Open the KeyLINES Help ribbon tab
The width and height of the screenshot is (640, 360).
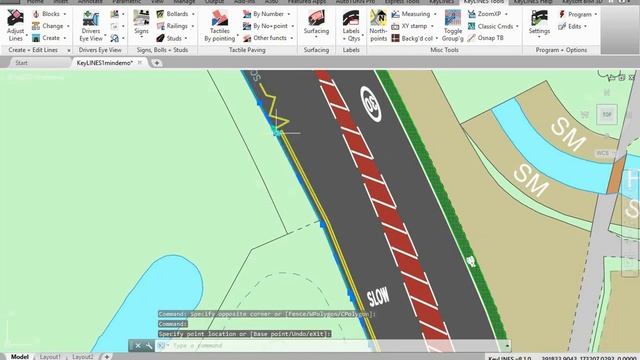pos(532,2)
